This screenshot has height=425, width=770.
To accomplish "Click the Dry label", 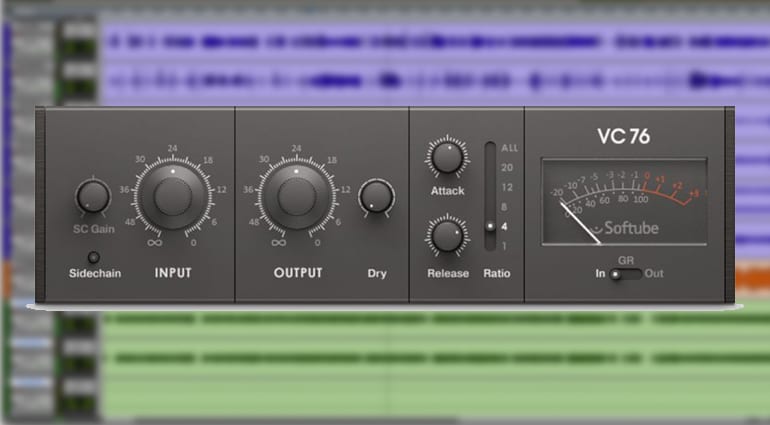I will pos(377,273).
